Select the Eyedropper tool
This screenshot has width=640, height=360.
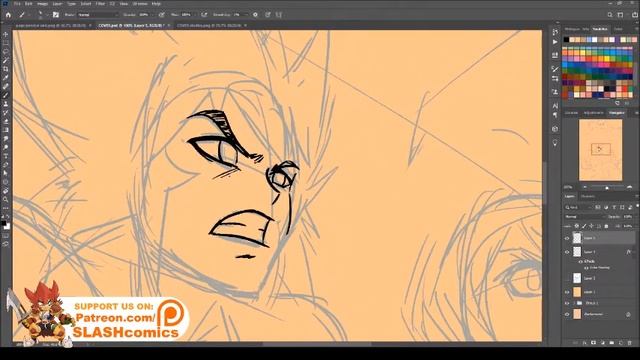[5, 78]
